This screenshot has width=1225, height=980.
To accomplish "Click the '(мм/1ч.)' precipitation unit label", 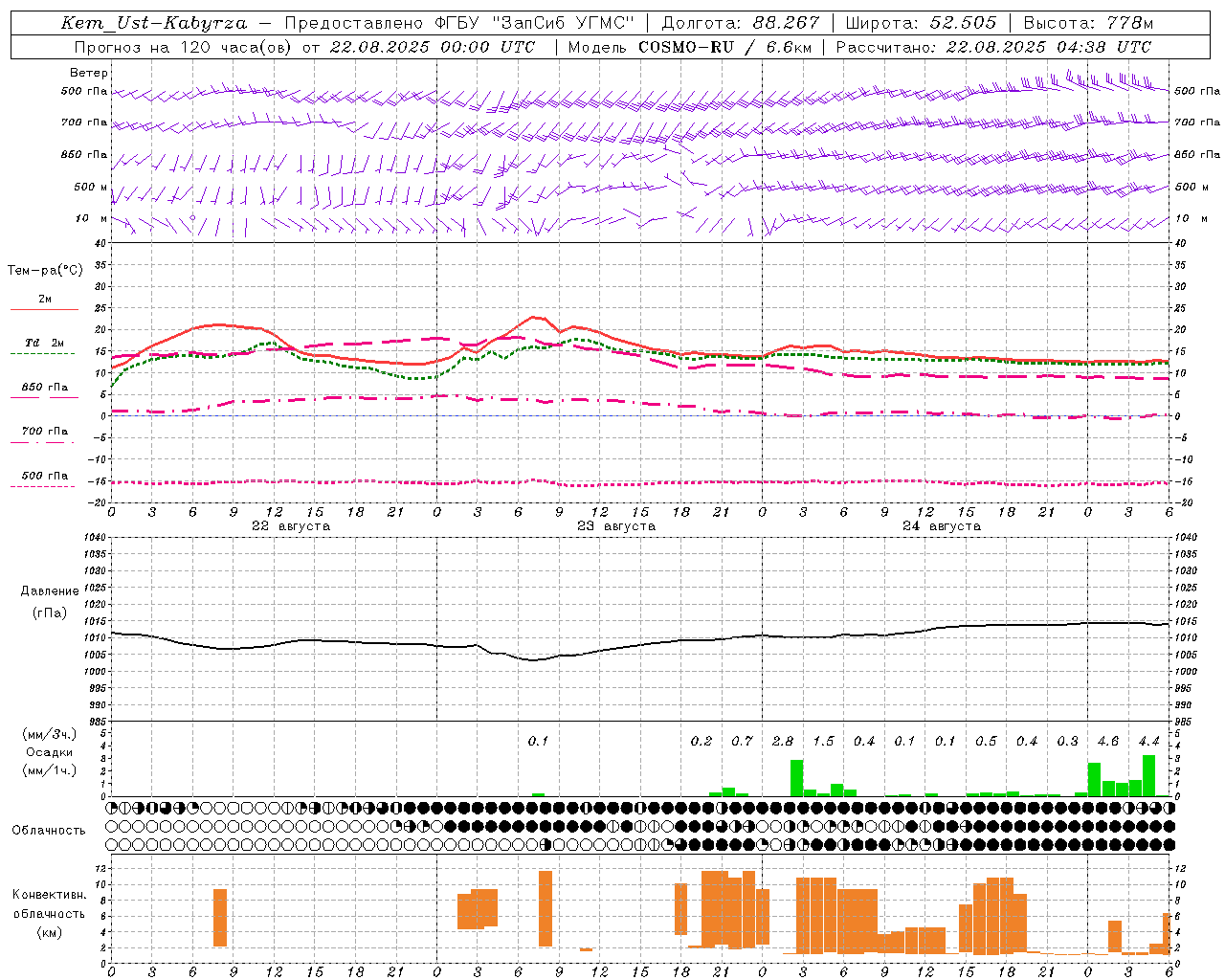I will pos(50,770).
